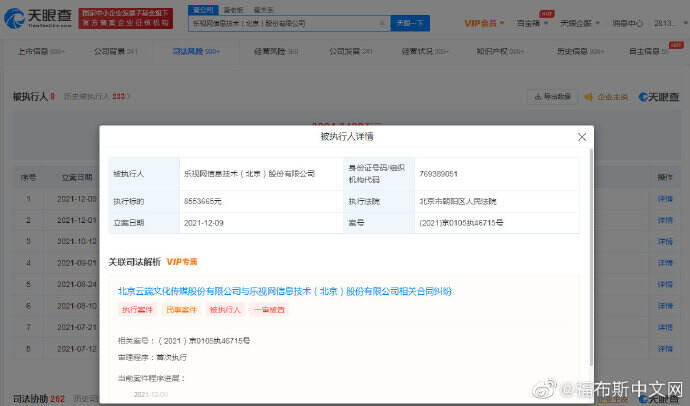Image resolution: width=690 pixels, height=406 pixels.
Task: Select the 查关系 search tab
Action: tap(263, 10)
